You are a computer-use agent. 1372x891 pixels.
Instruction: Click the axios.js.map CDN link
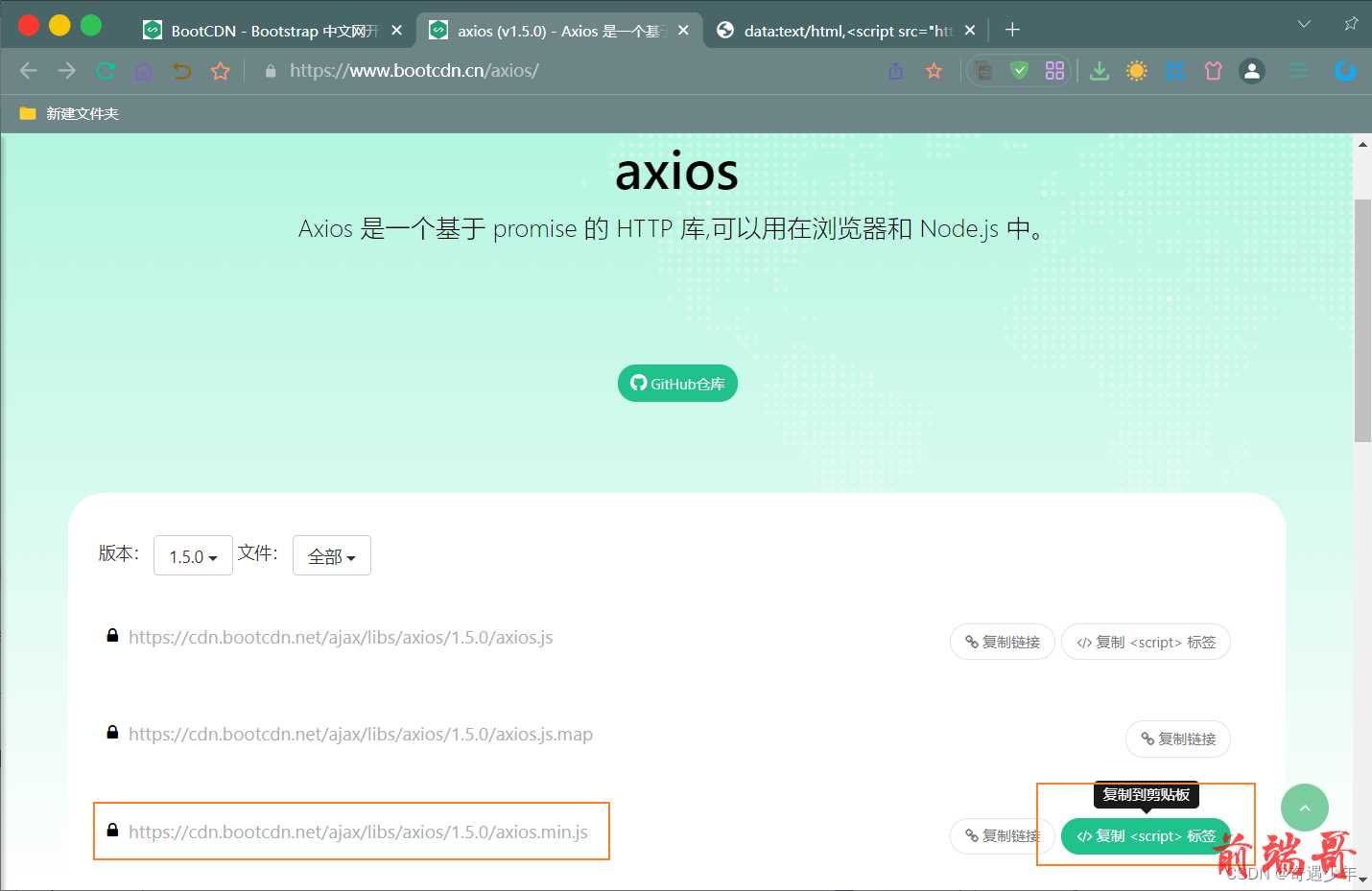[361, 735]
